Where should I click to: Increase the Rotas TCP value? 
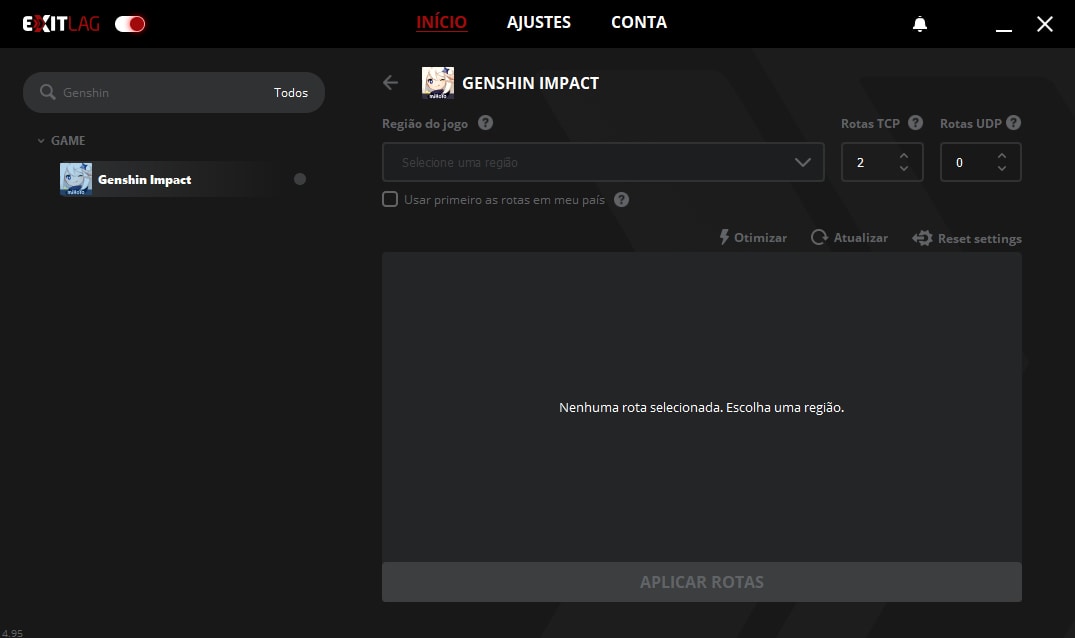click(x=904, y=155)
